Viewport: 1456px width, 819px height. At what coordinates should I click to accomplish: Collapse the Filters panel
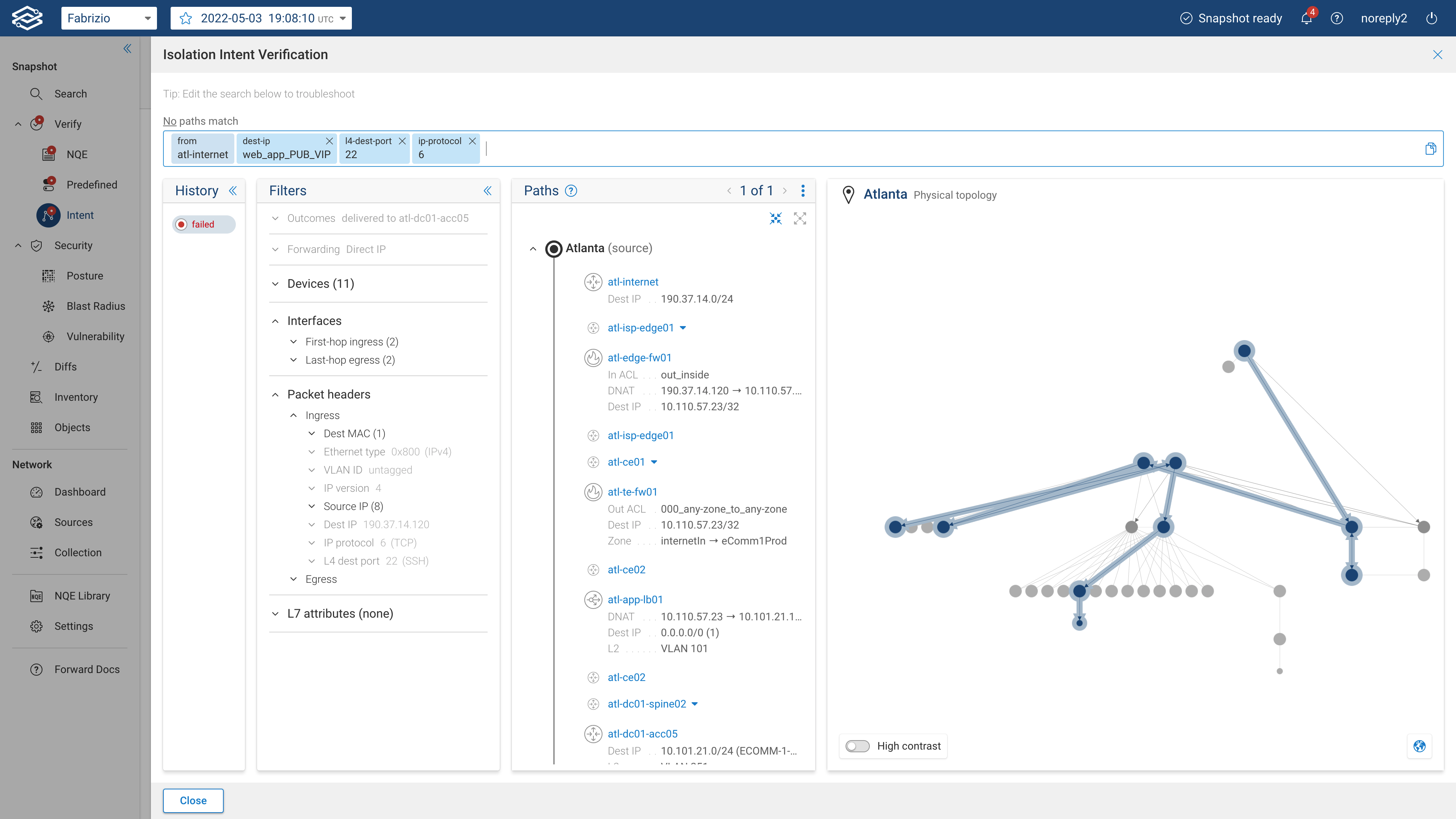pos(487,191)
